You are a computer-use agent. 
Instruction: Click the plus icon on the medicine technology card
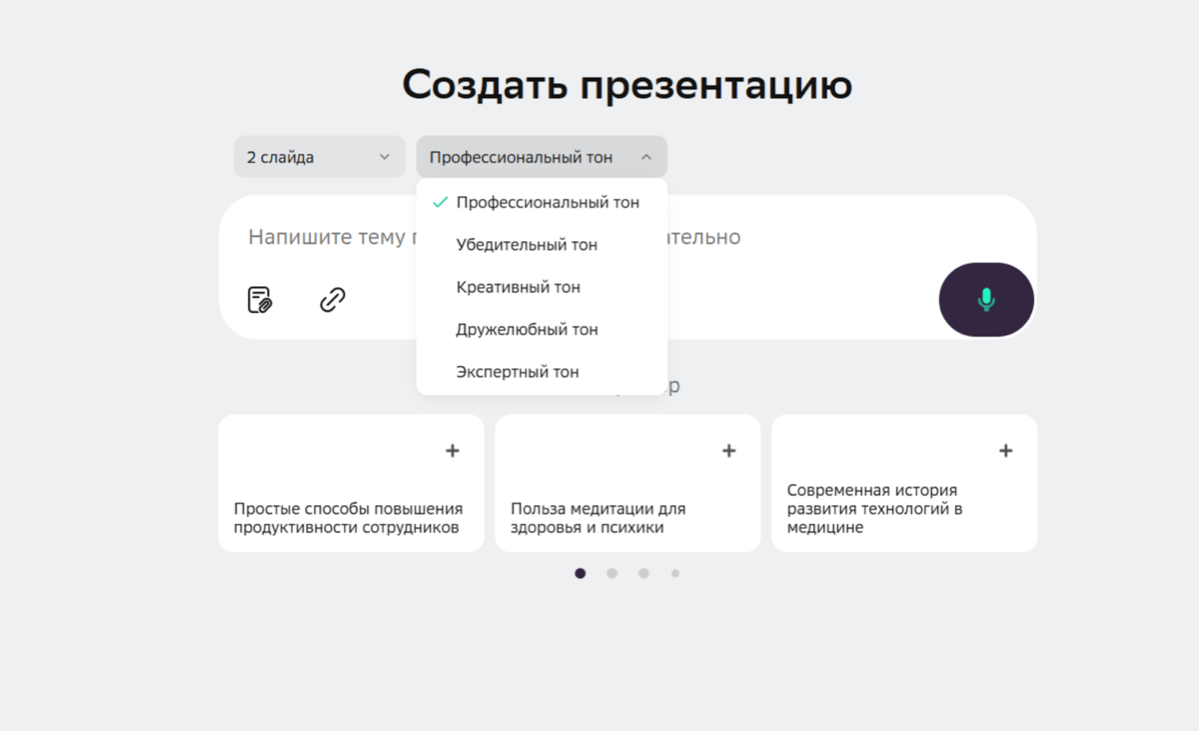coord(1005,450)
